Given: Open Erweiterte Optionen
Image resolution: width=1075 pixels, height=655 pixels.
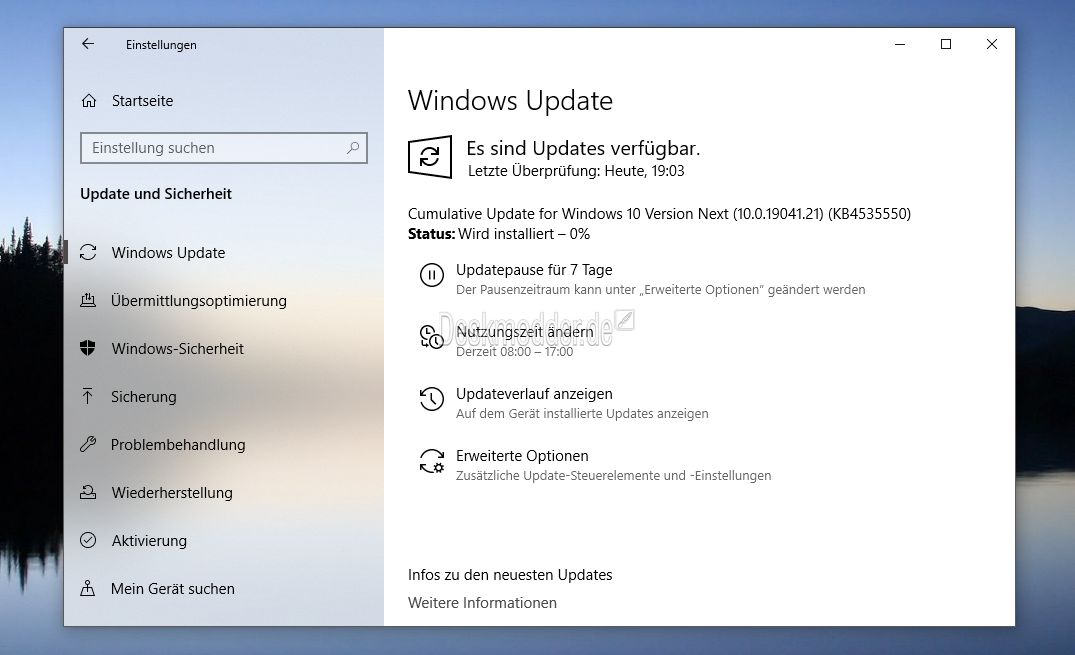Looking at the screenshot, I should click(522, 455).
